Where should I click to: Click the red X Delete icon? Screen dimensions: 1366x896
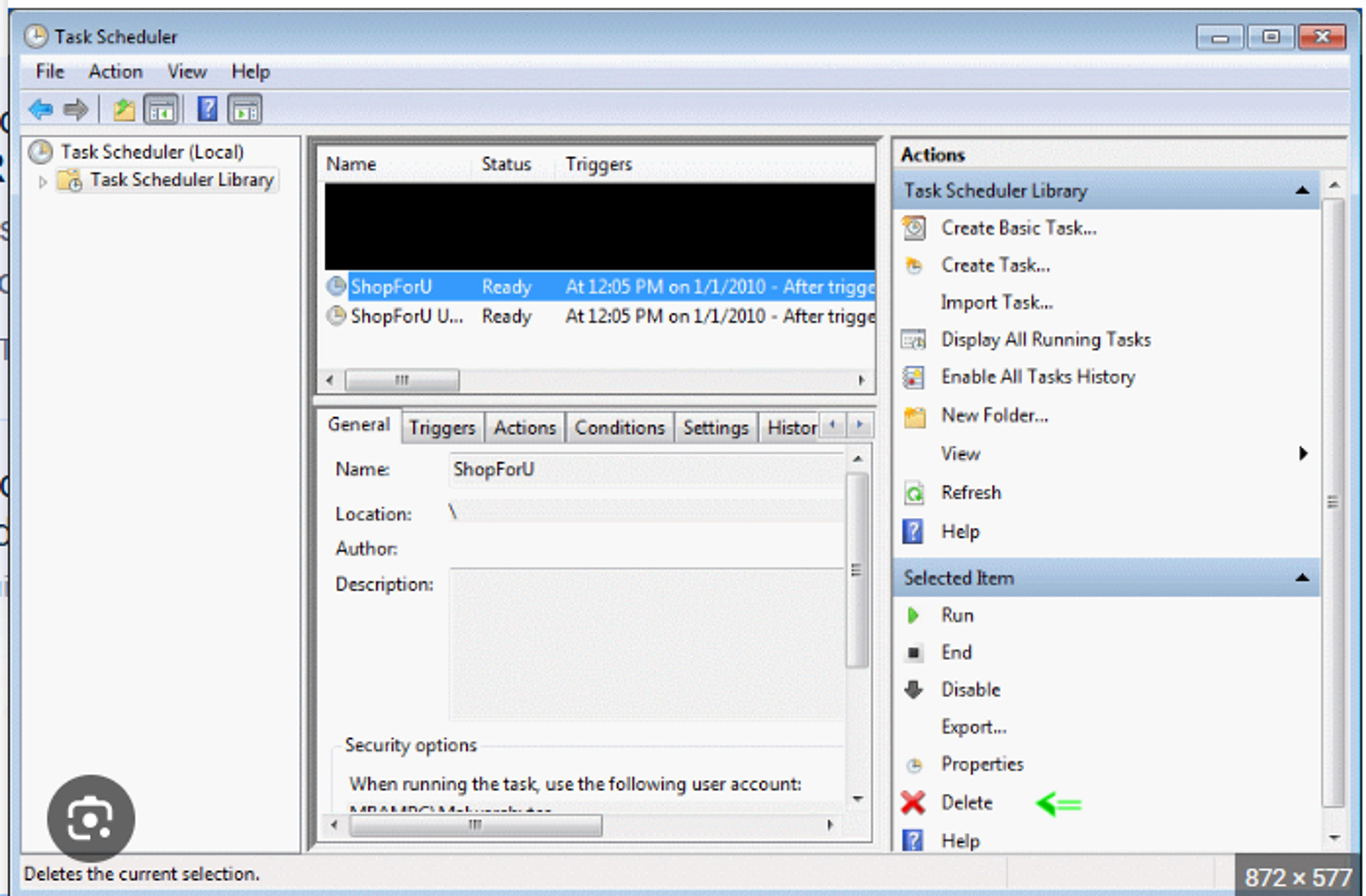pyautogui.click(x=912, y=803)
